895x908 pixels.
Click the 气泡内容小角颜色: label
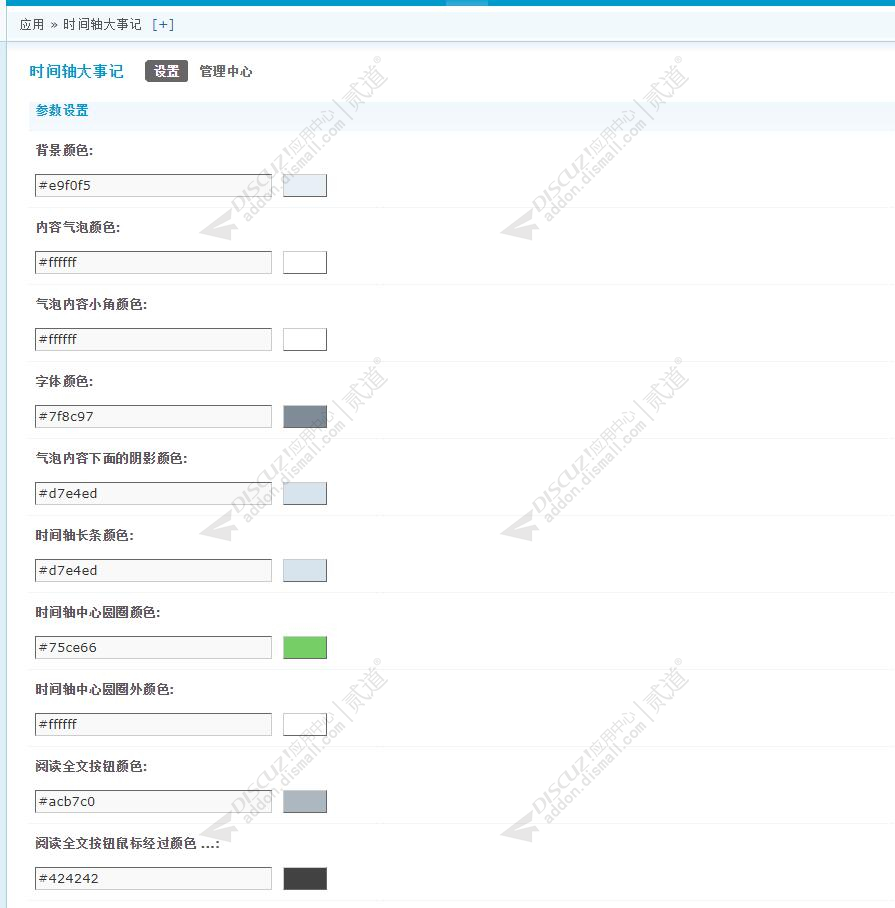(91, 305)
